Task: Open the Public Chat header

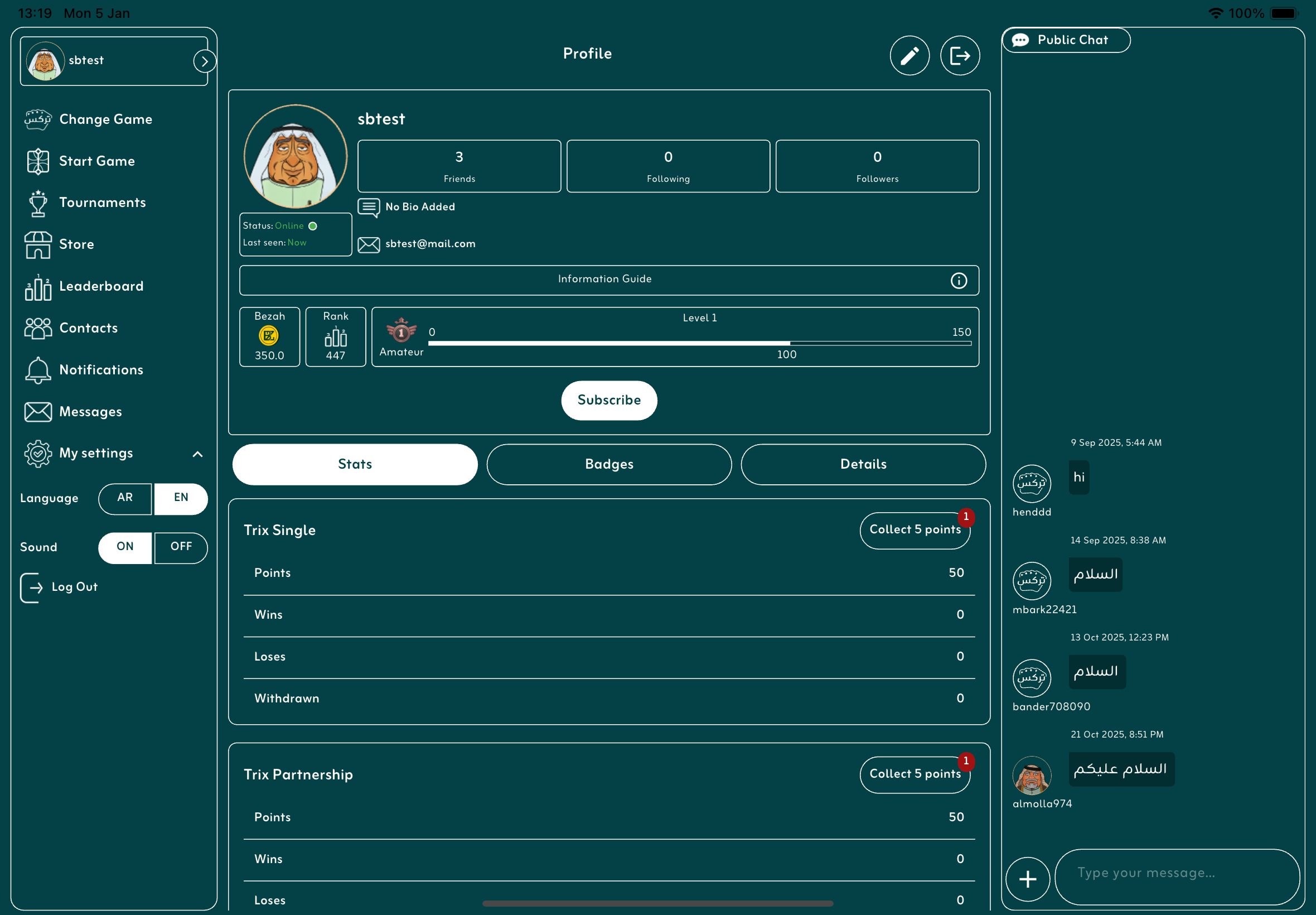Action: pyautogui.click(x=1066, y=40)
